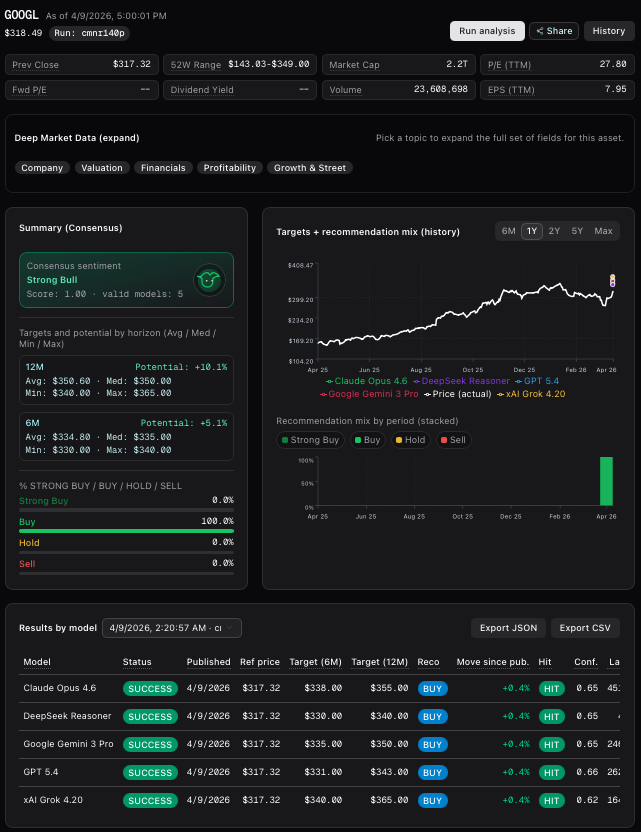641x832 pixels.
Task: Click the Run: cmnr140p badge
Action: pos(89,33)
